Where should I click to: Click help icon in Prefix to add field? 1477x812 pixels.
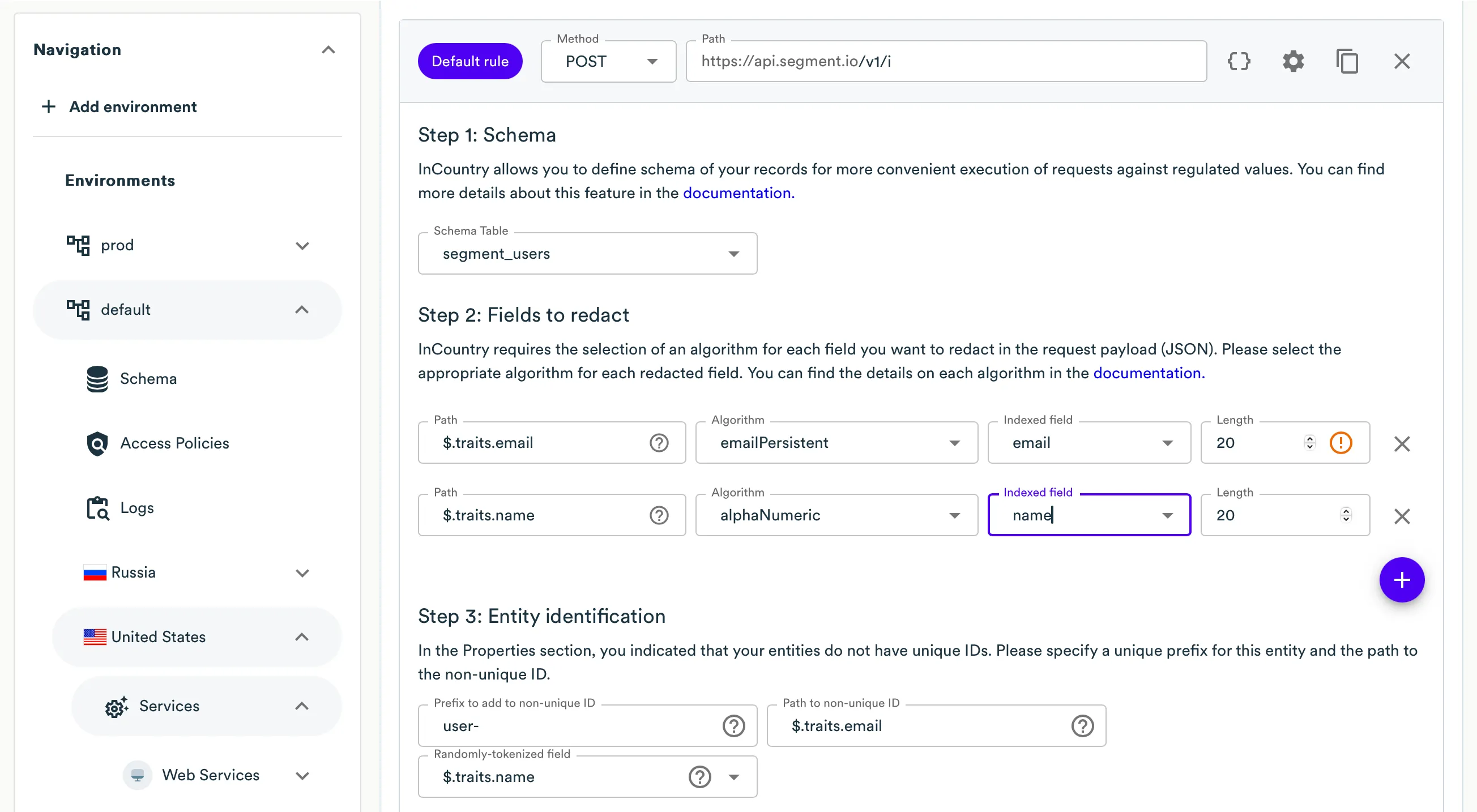click(x=733, y=726)
